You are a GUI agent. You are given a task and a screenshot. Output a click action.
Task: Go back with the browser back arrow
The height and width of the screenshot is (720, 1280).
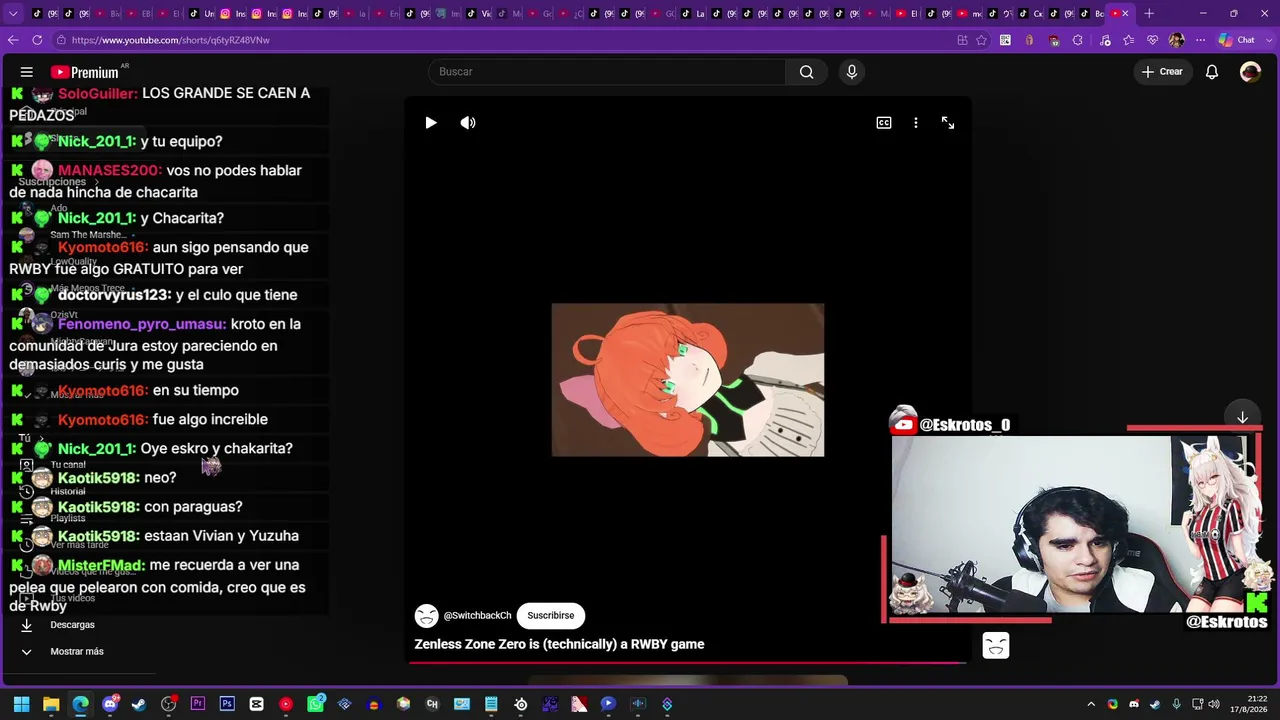[13, 40]
